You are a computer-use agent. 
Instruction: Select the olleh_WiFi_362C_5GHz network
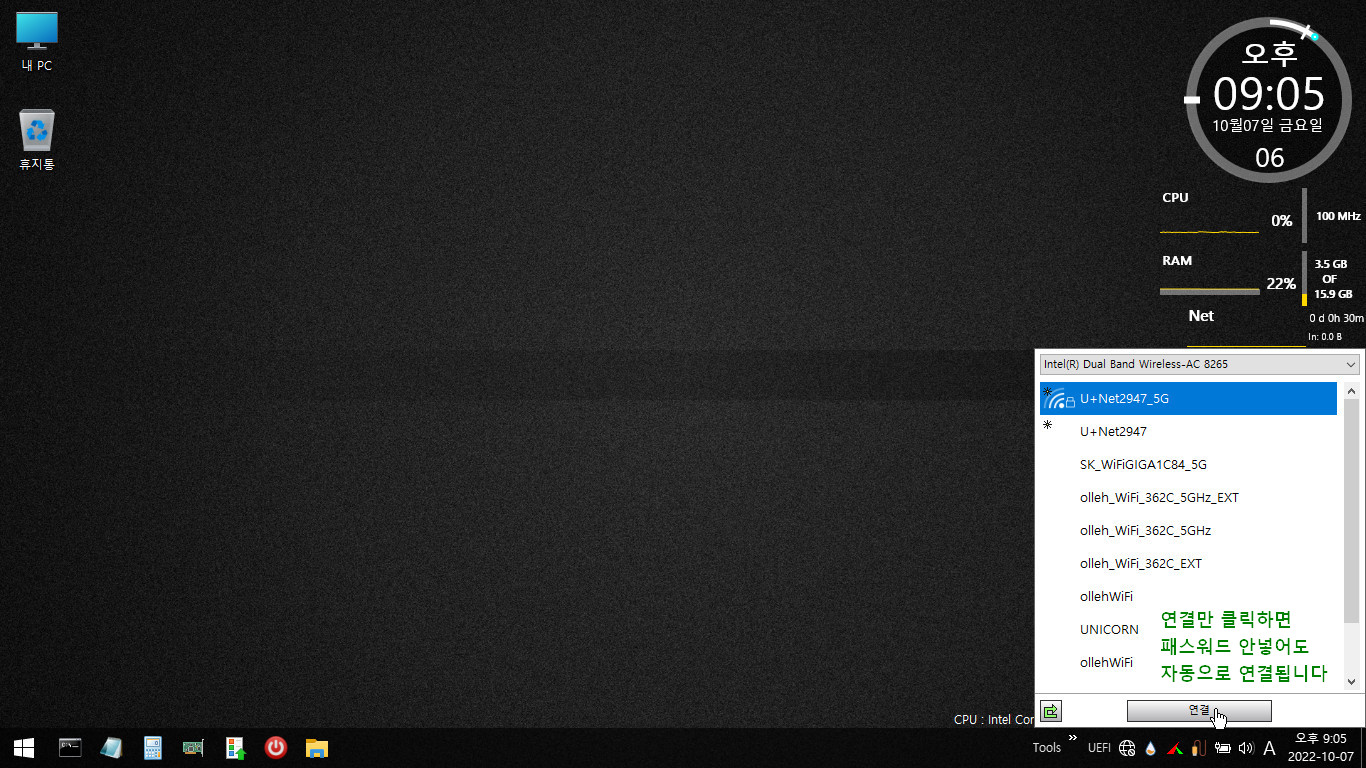1188,530
